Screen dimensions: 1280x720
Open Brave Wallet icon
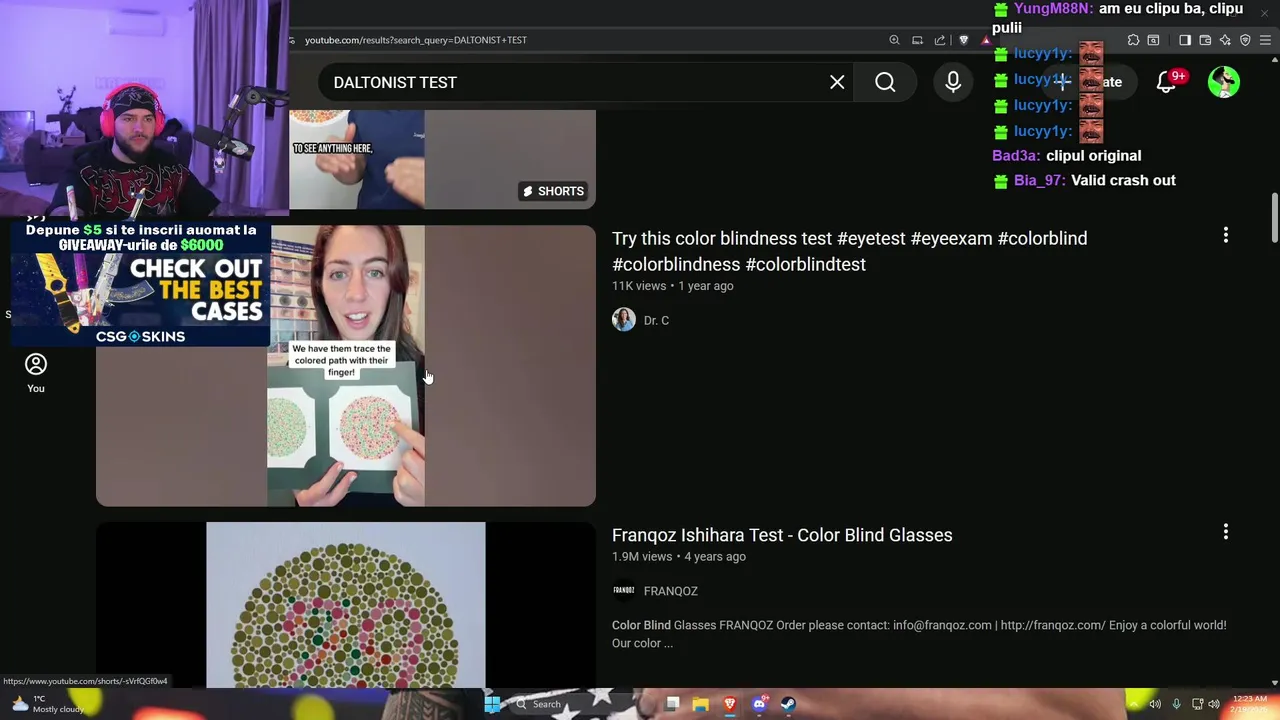1205,40
